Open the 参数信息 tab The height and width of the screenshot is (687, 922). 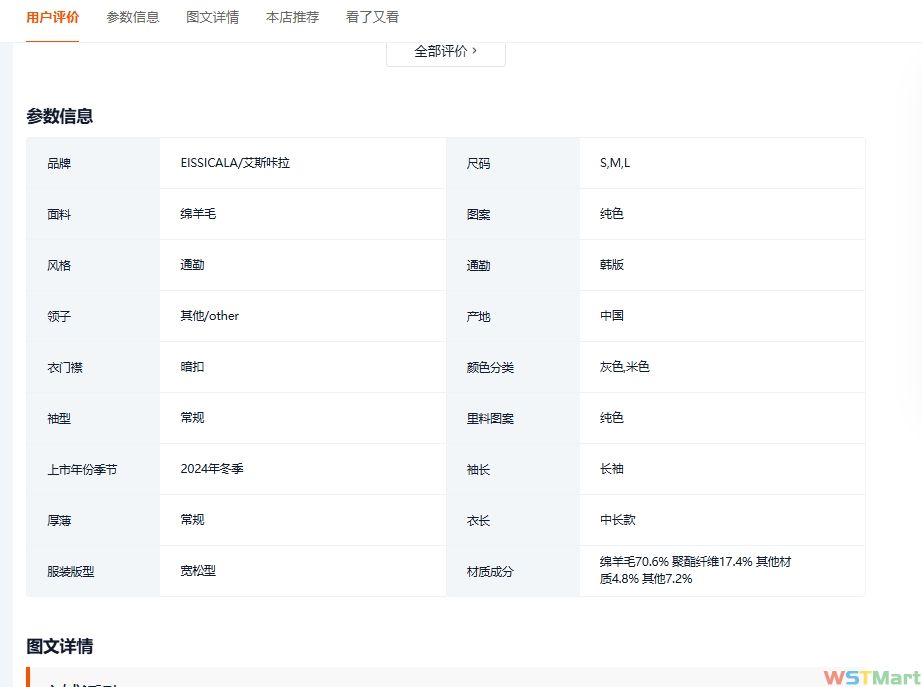tap(133, 17)
